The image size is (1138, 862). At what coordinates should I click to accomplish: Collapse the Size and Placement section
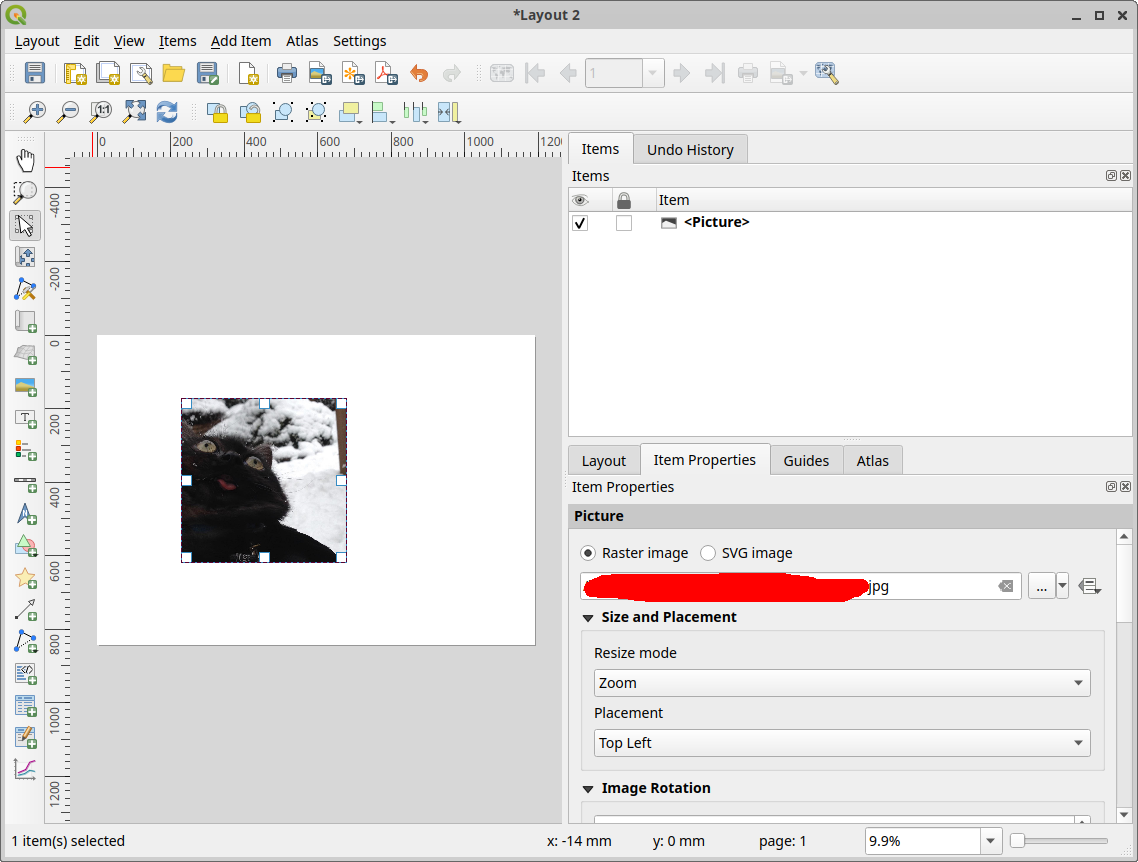[588, 617]
